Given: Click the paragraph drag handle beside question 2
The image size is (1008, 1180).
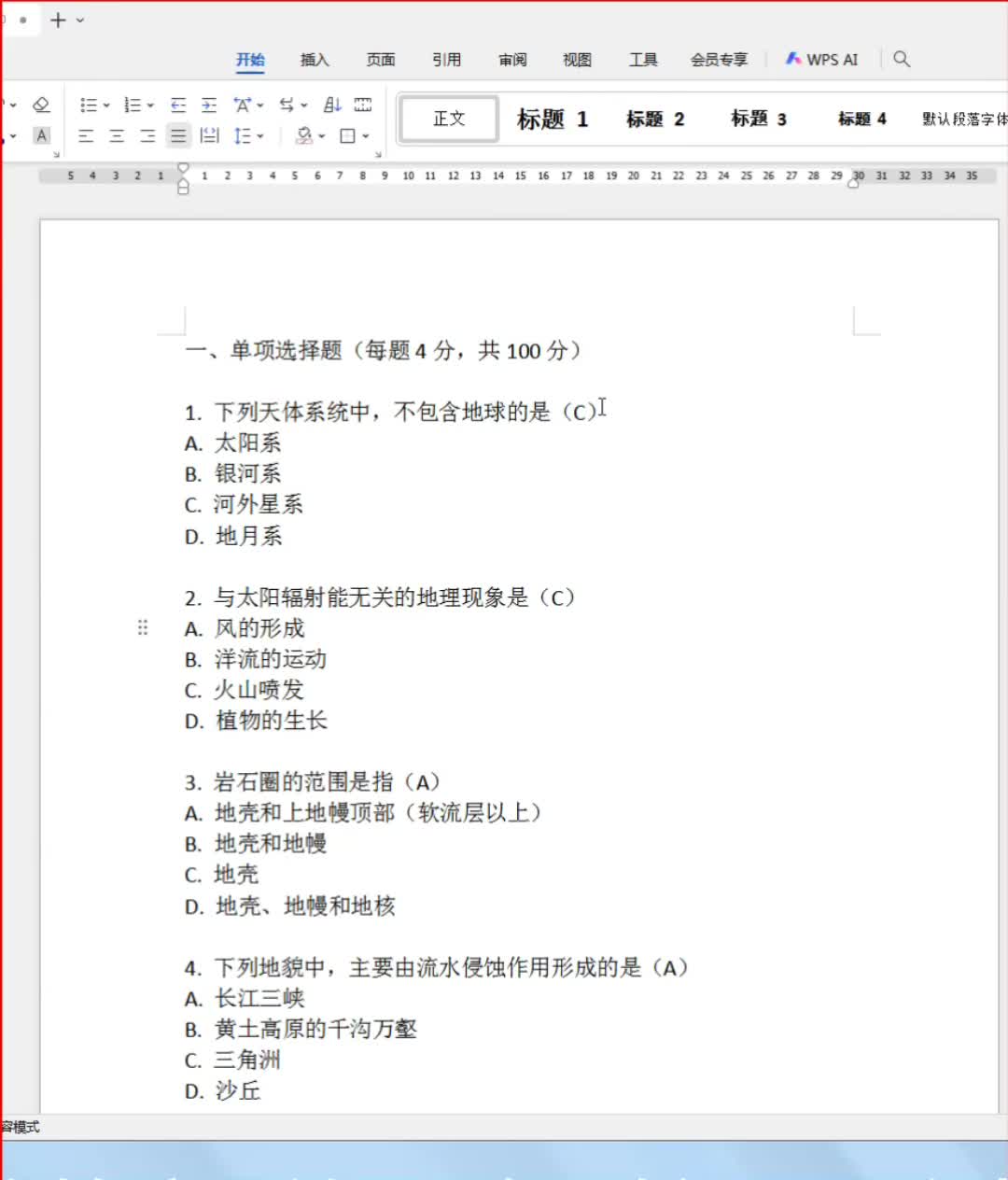Looking at the screenshot, I should (143, 626).
